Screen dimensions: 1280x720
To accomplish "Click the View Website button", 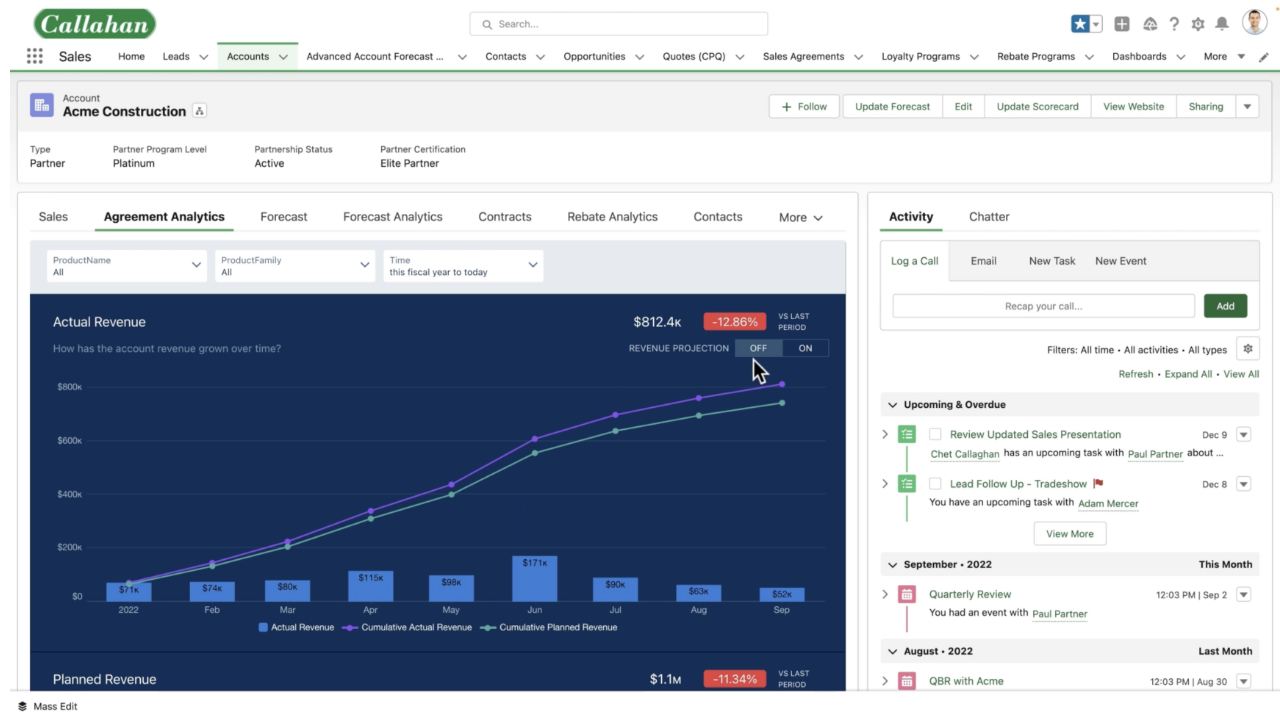I will [1133, 106].
